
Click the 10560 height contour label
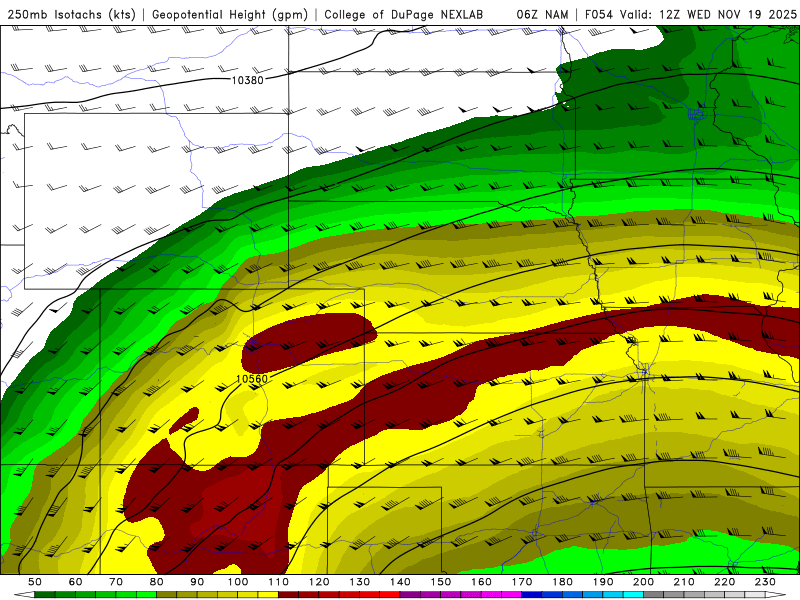252,379
